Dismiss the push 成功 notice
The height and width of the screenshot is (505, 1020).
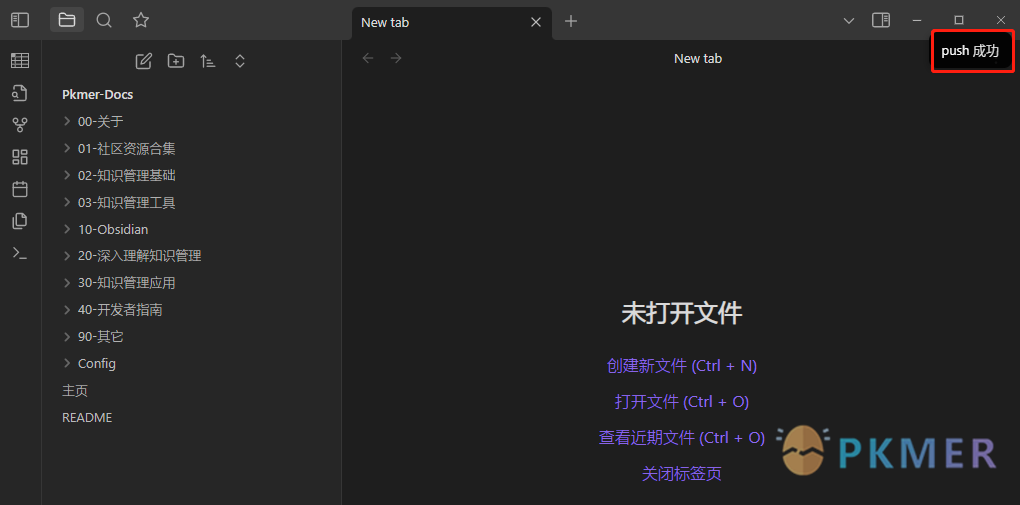pyautogui.click(x=973, y=51)
